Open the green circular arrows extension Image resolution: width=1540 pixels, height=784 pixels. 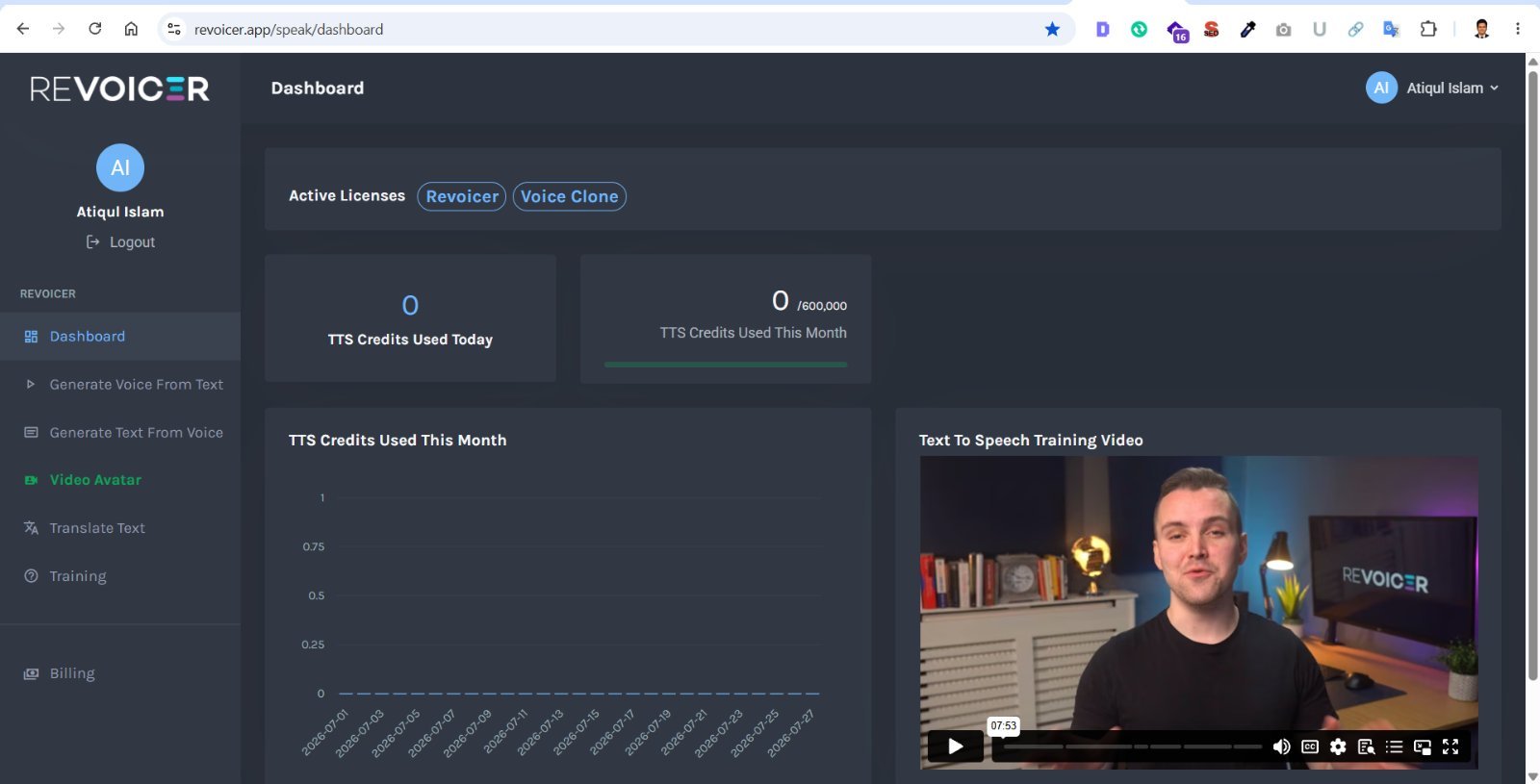pyautogui.click(x=1139, y=29)
